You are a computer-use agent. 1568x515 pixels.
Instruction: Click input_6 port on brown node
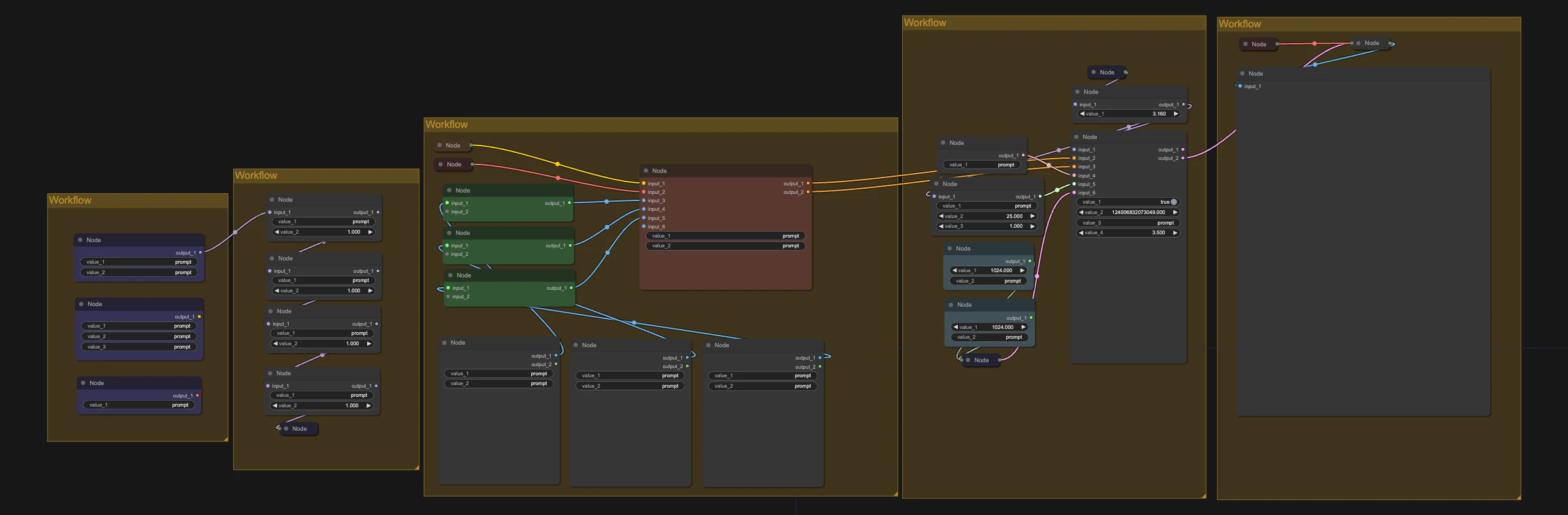coord(644,226)
